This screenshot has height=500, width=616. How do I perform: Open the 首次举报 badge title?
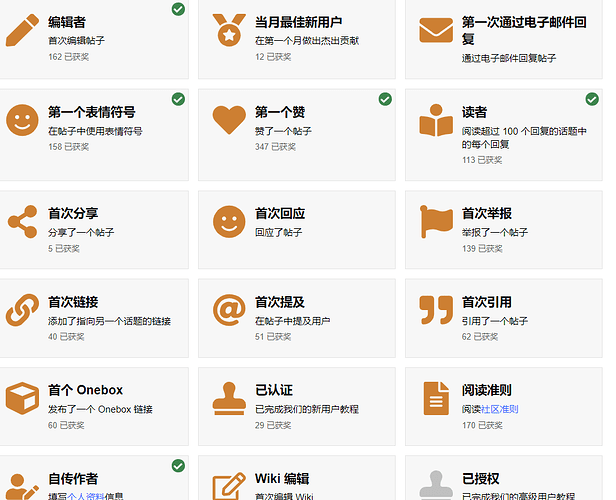487,213
